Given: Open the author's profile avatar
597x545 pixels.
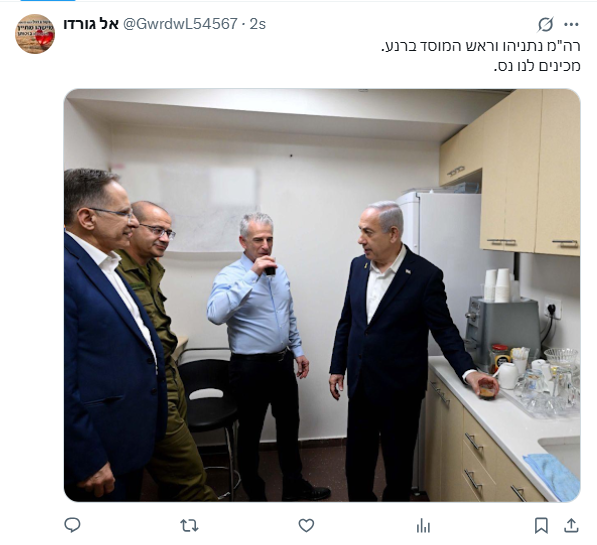Looking at the screenshot, I should click(35, 34).
